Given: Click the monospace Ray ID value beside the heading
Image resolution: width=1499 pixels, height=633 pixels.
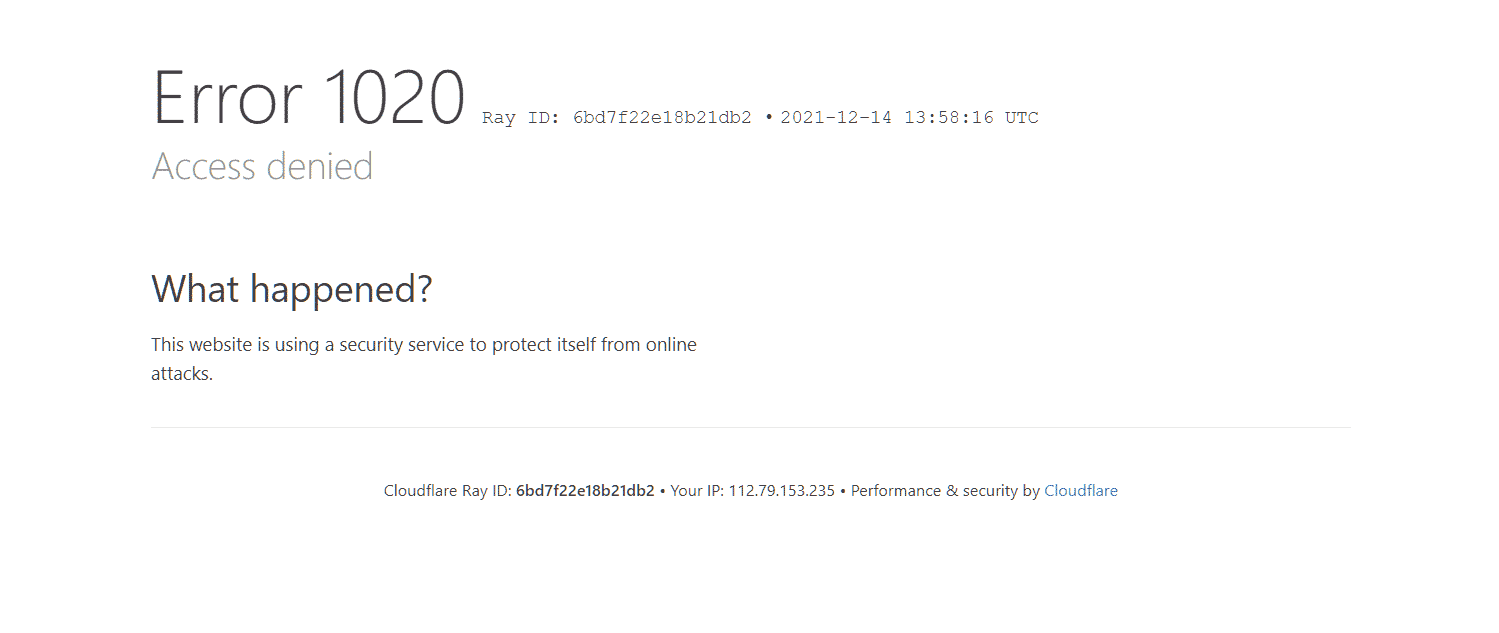Looking at the screenshot, I should click(662, 118).
